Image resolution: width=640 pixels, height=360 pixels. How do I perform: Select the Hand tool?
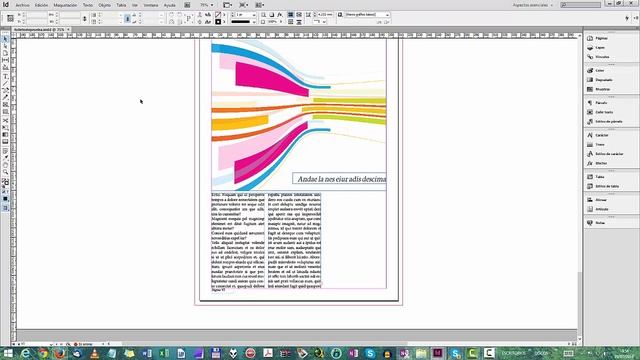pyautogui.click(x=5, y=165)
